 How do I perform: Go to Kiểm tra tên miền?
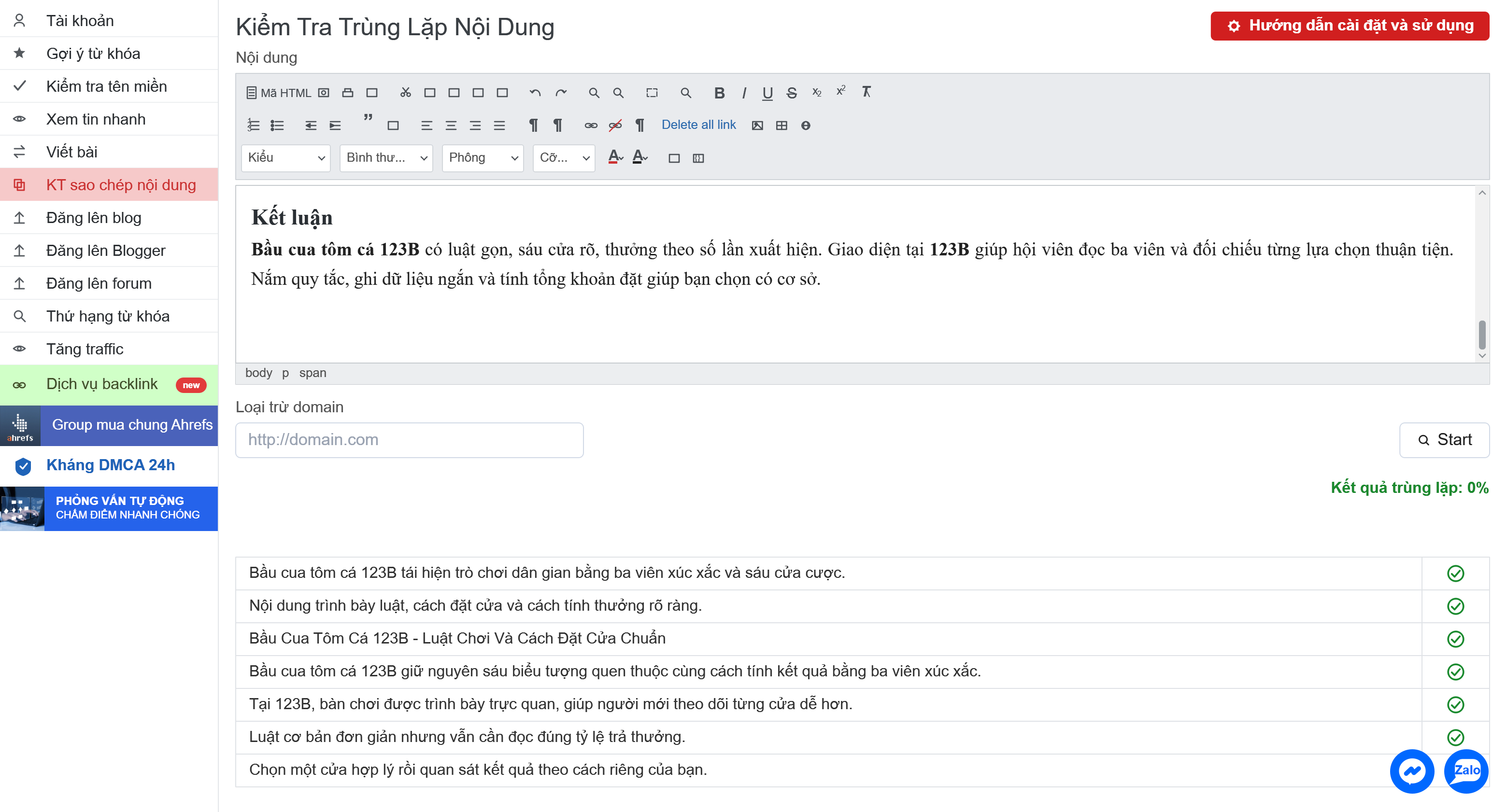pos(109,86)
